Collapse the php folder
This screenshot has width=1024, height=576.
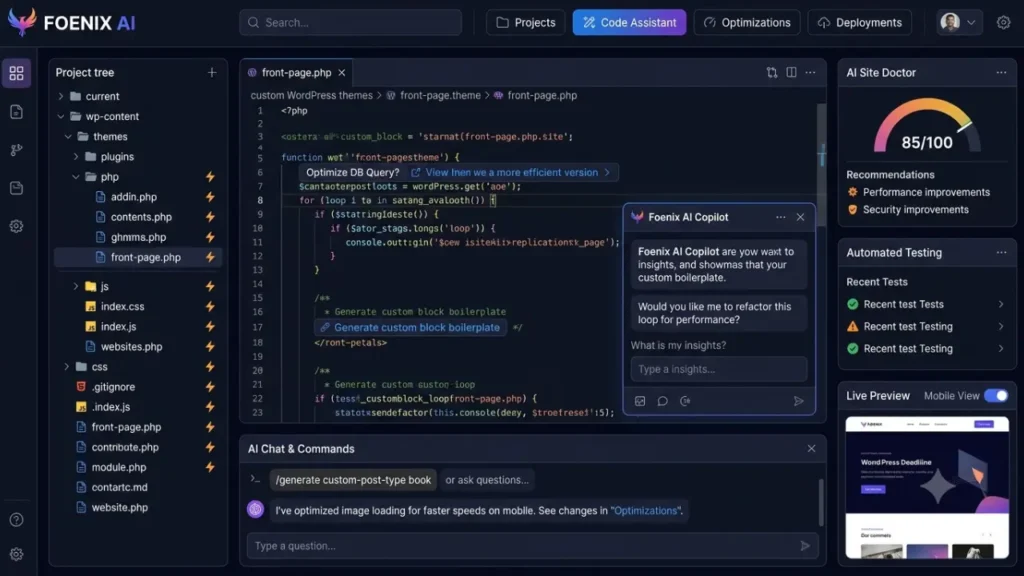coord(76,177)
